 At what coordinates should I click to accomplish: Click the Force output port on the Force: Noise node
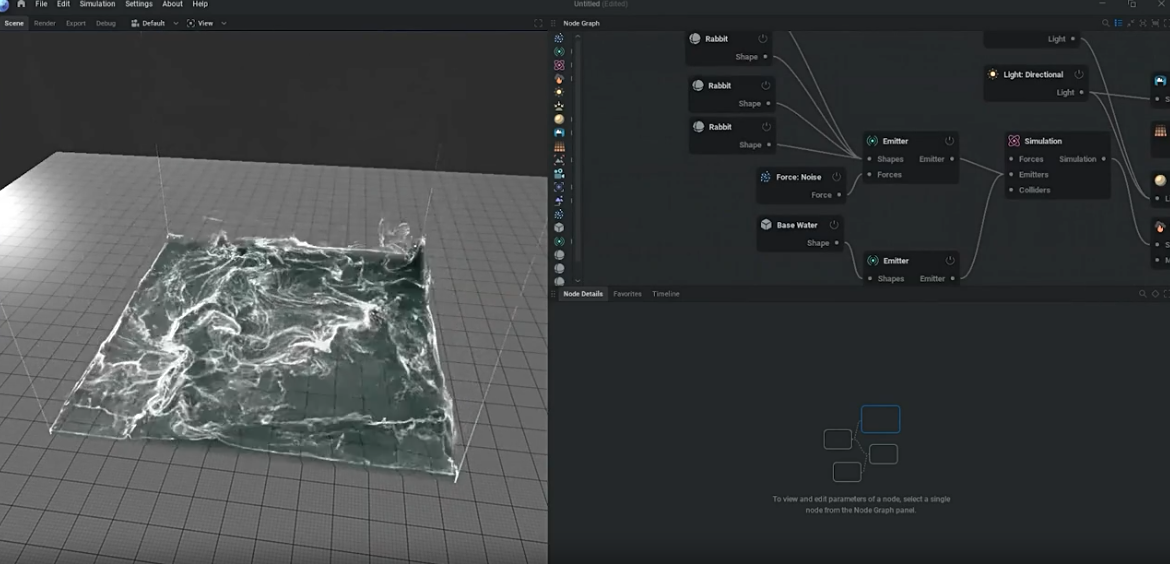839,195
